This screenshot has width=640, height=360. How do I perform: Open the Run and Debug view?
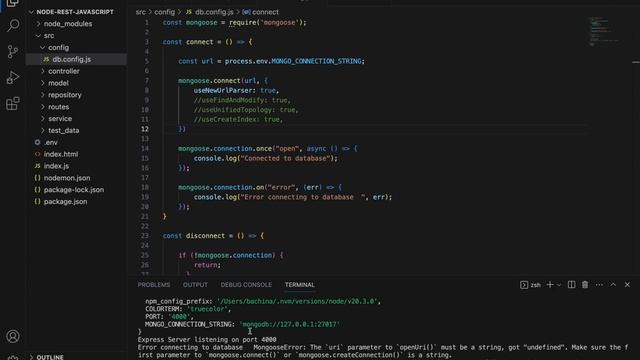pyautogui.click(x=13, y=78)
